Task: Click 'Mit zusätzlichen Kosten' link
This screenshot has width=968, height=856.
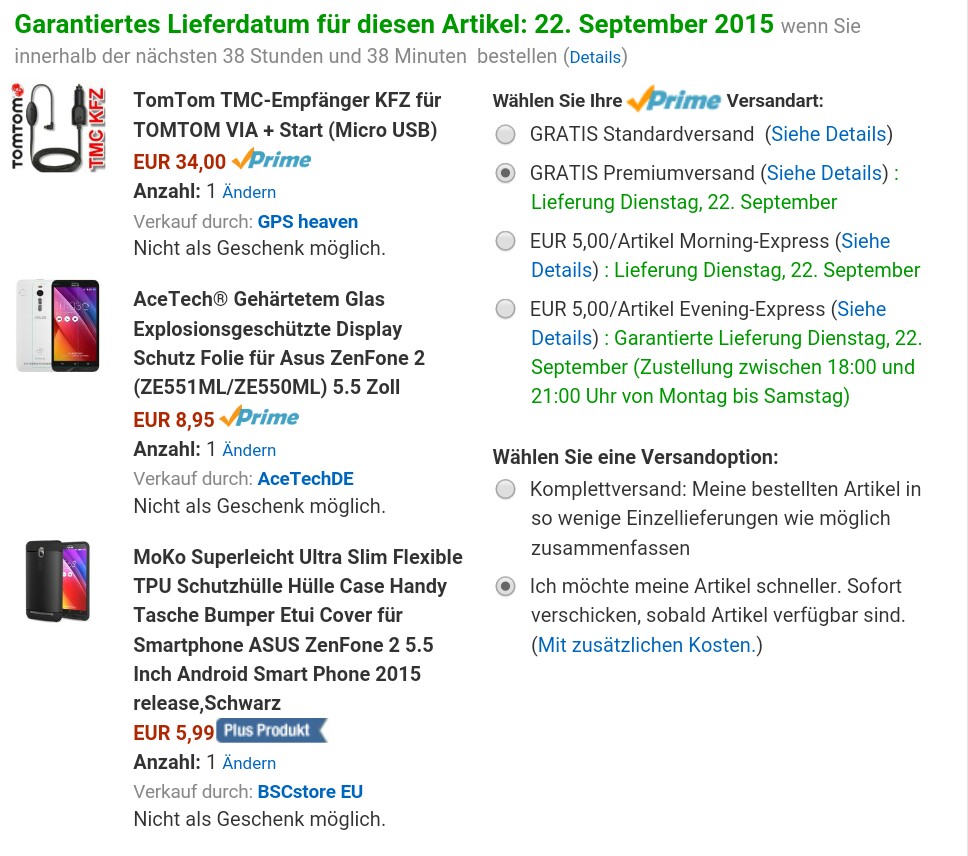Action: click(x=646, y=645)
